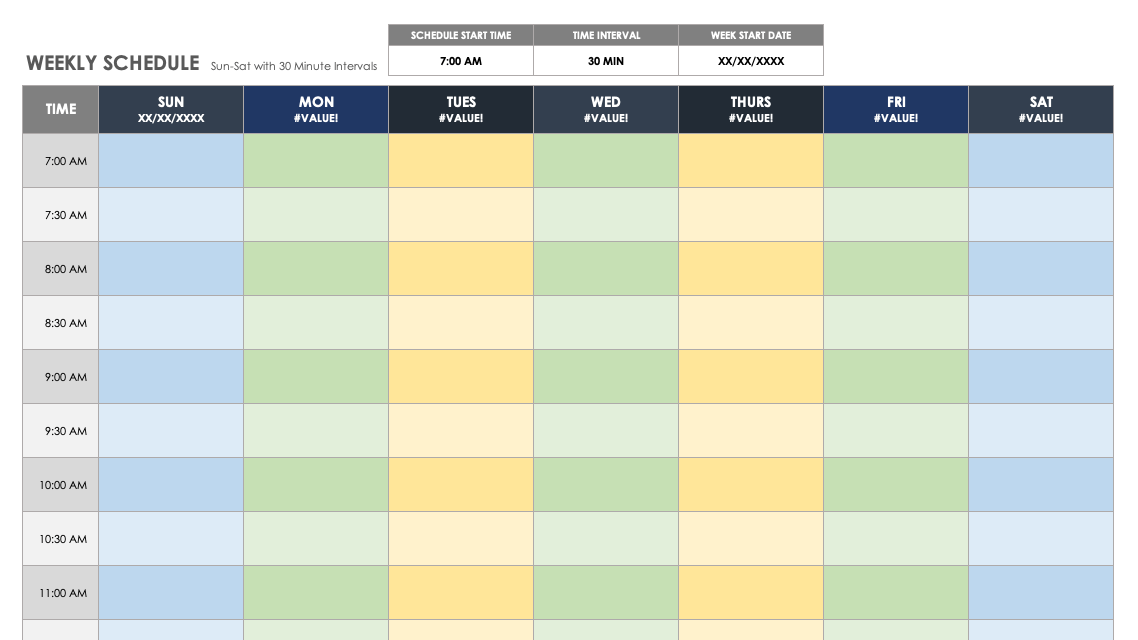Screen dimensions: 1138x640
Task: Select the SUN column header
Action: click(x=171, y=109)
